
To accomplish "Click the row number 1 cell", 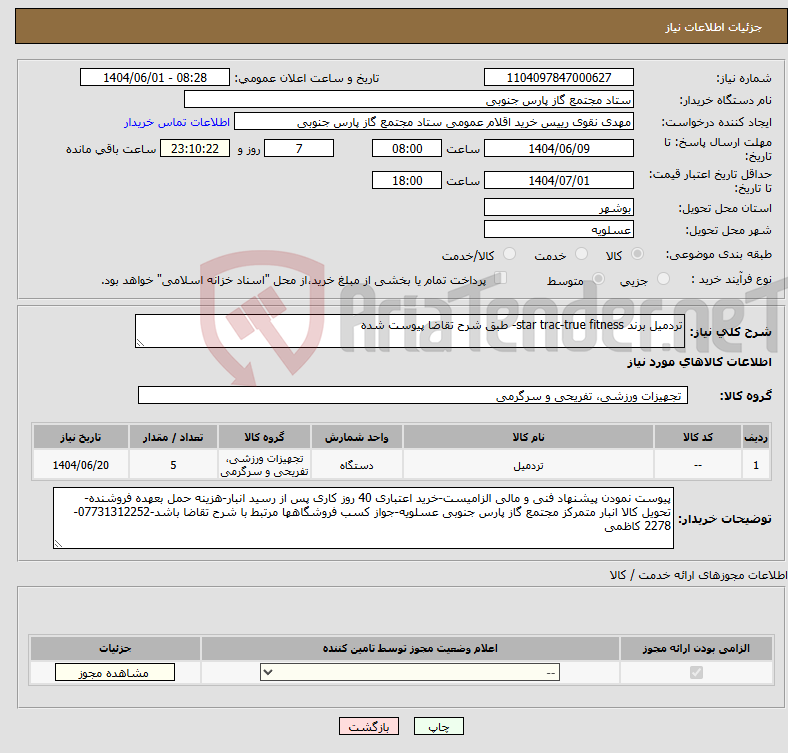I will pyautogui.click(x=756, y=465).
